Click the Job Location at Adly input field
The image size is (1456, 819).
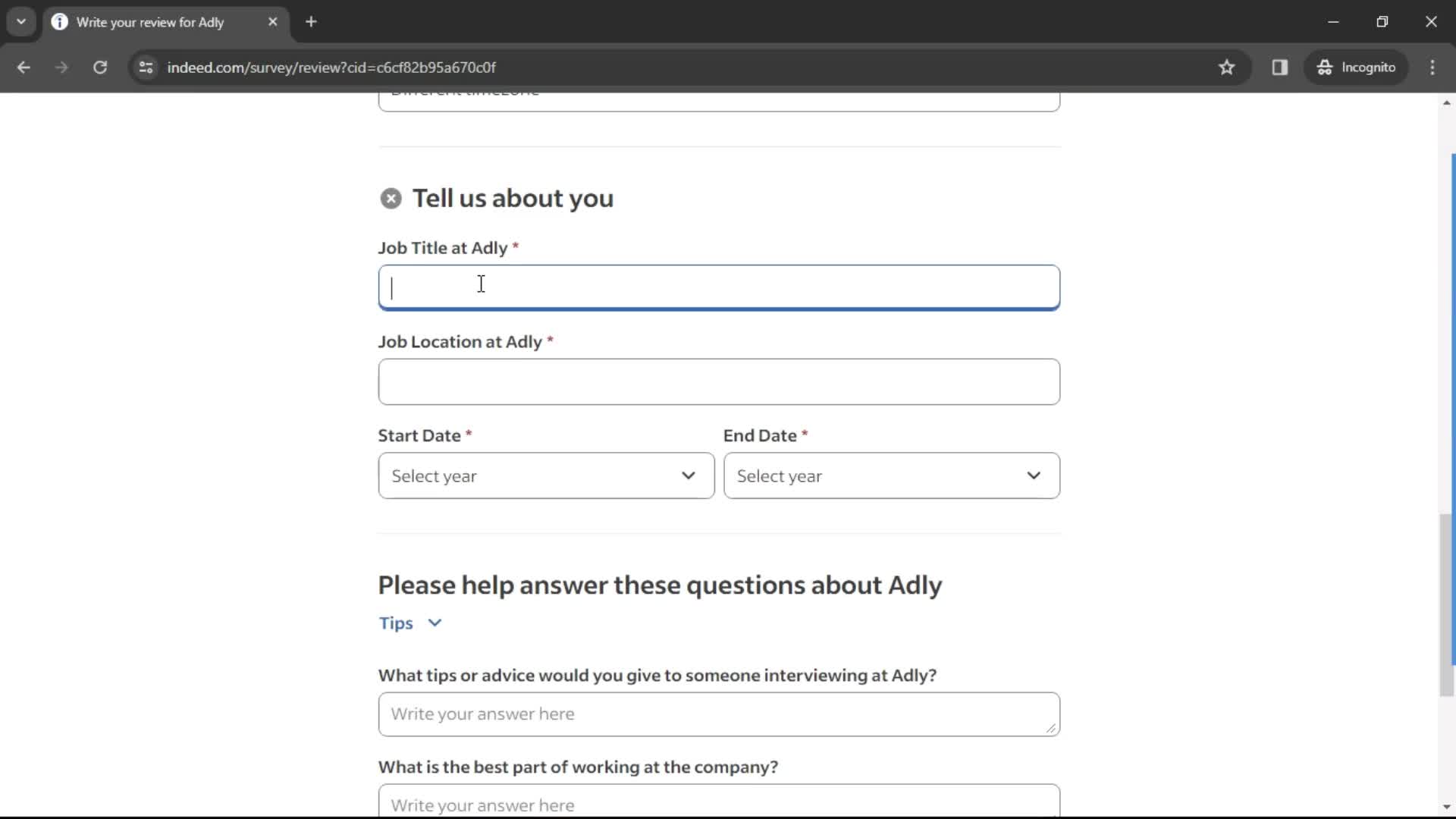(719, 381)
